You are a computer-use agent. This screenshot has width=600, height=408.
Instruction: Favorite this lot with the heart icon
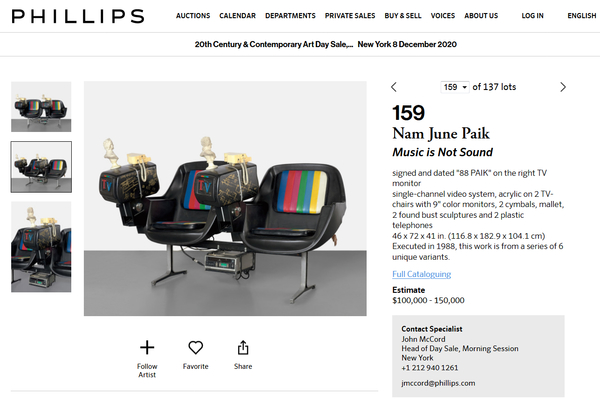(x=196, y=347)
